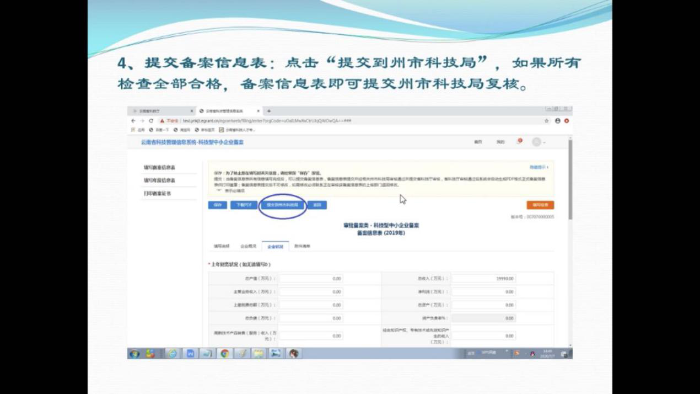This screenshot has height=394, width=700.
Task: Open a new browser tab with plus
Action: [269, 111]
